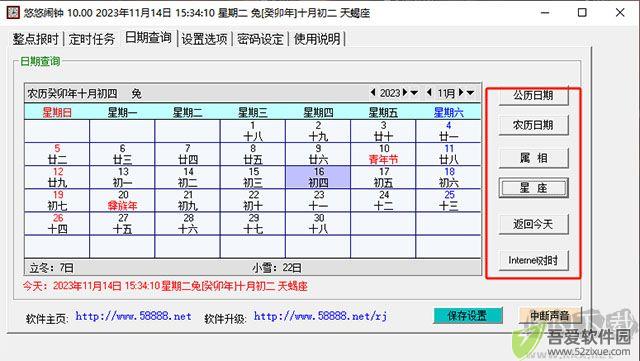
Task: Go to next month arrow after 11月
Action: click(x=461, y=93)
